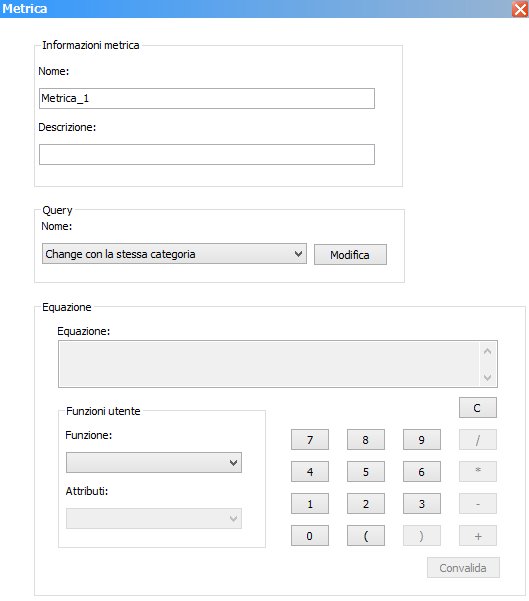Open the Attributi dropdown
This screenshot has height=601, width=529.
click(x=154, y=519)
